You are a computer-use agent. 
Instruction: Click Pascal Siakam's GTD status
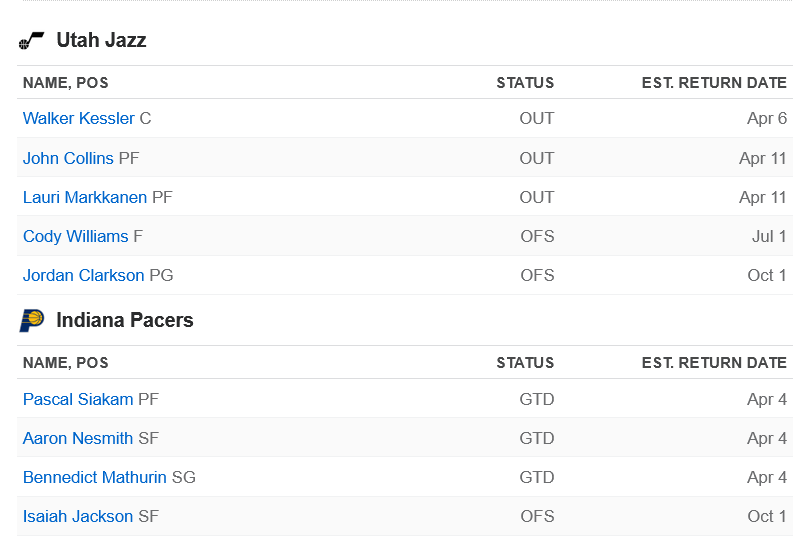click(536, 399)
